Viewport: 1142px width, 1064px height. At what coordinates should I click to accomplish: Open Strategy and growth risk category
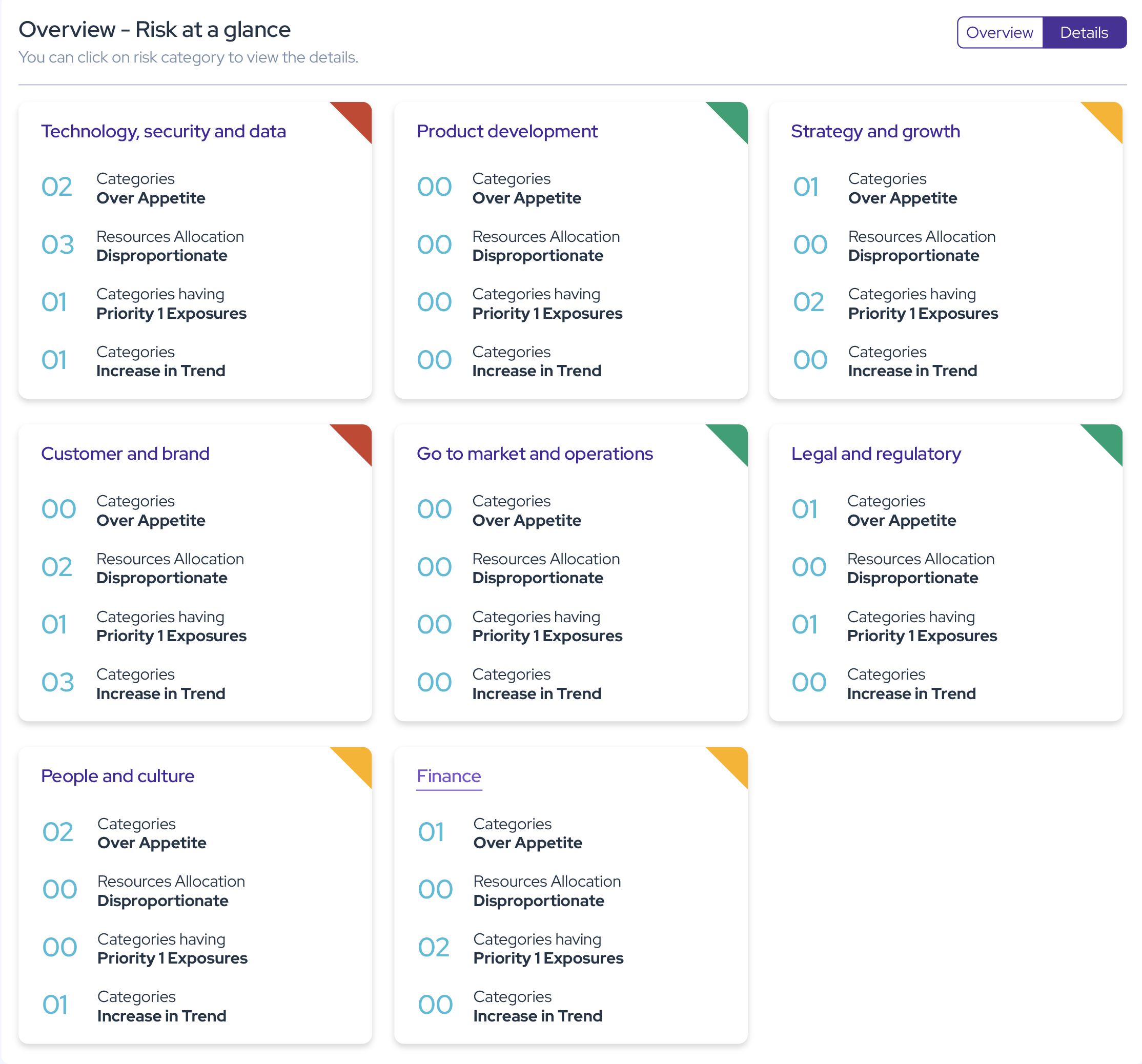tap(875, 132)
